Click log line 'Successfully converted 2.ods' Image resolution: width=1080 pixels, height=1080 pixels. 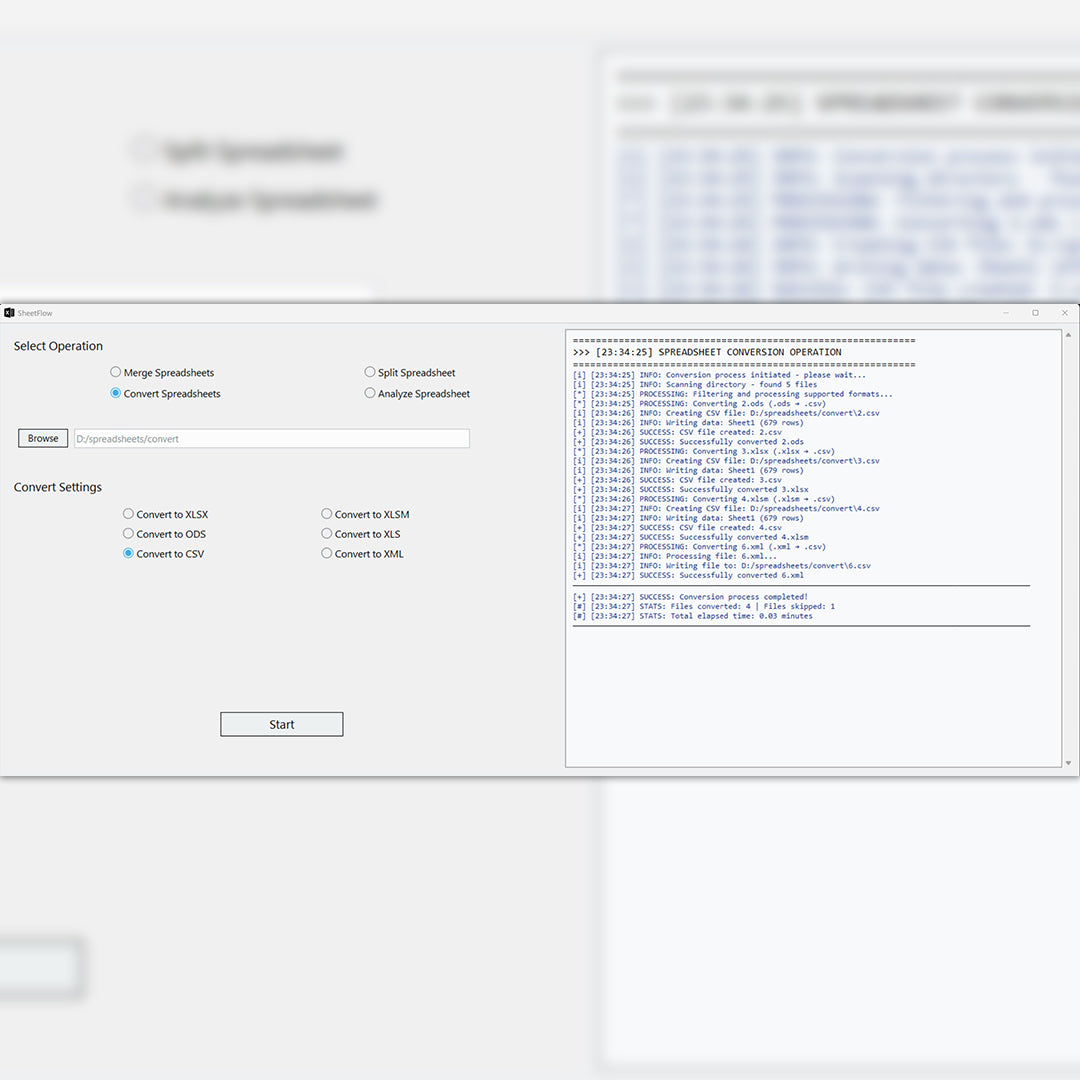point(688,442)
